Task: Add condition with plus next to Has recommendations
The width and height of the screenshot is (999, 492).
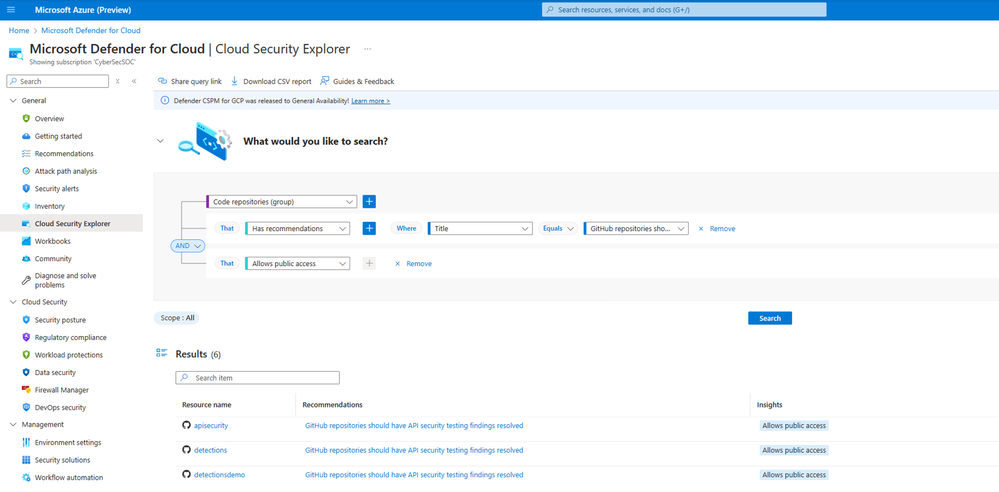Action: 369,228
